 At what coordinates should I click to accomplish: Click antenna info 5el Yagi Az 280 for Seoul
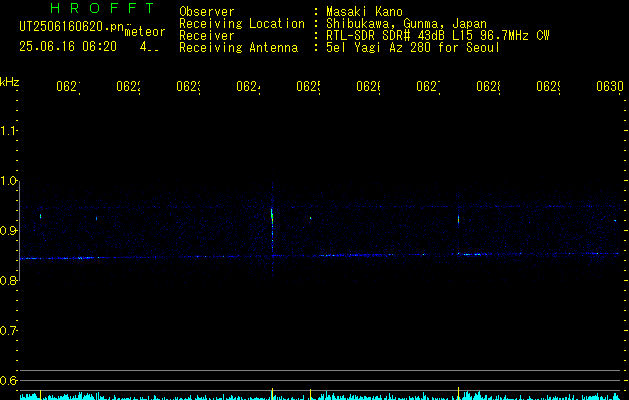coord(413,48)
